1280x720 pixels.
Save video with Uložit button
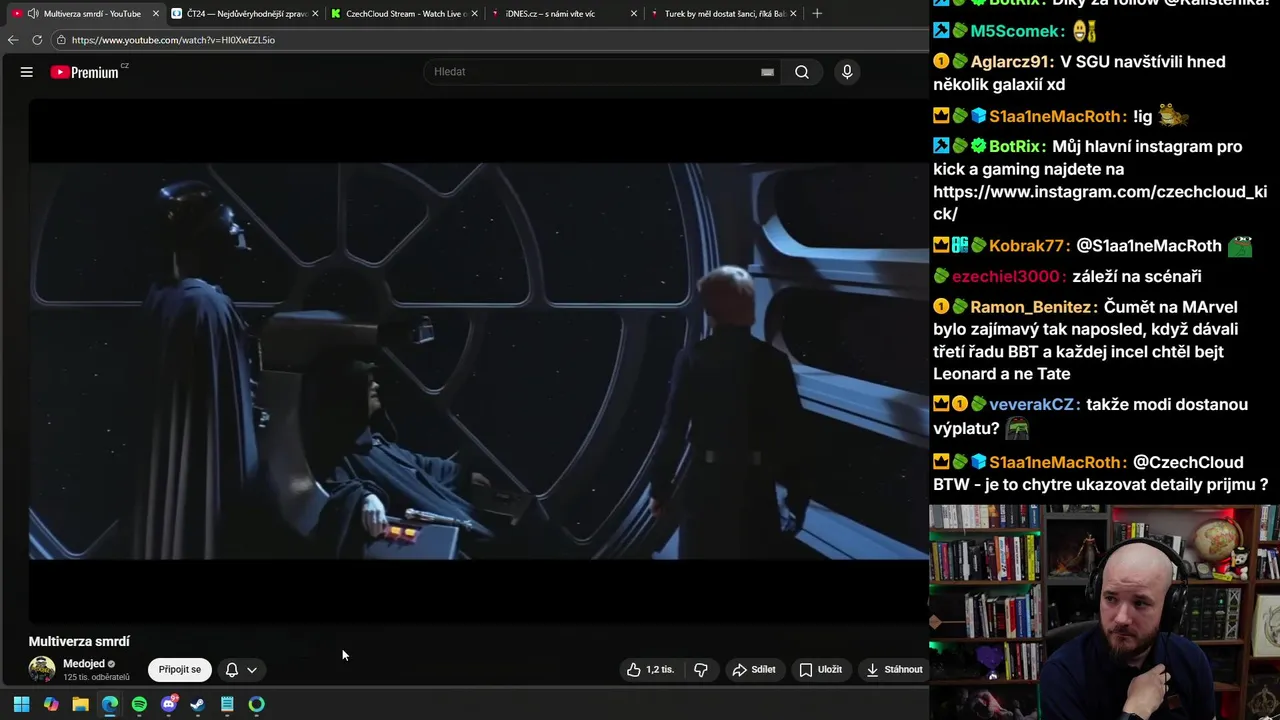tap(820, 670)
